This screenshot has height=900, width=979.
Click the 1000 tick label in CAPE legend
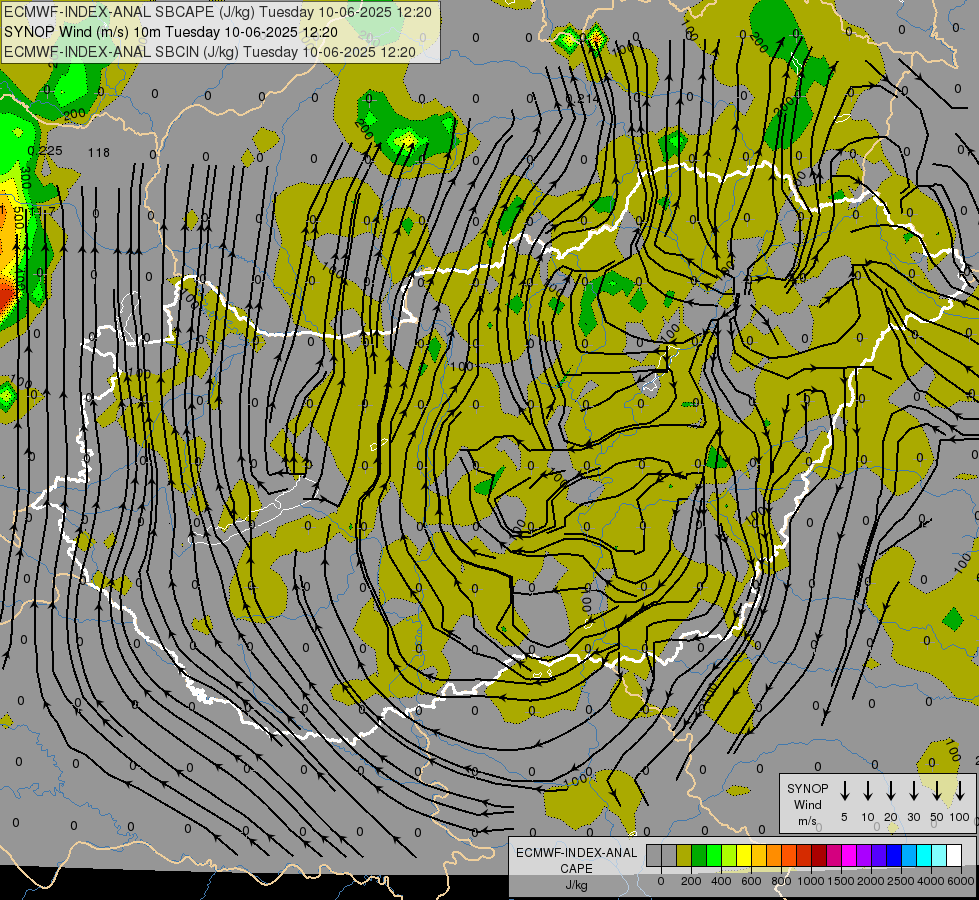click(811, 881)
